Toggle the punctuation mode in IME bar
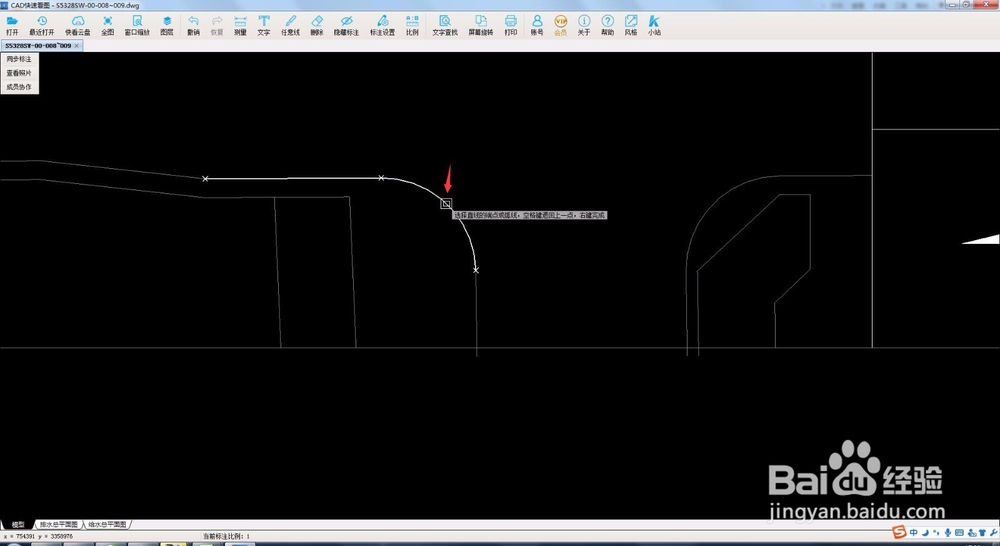This screenshot has width=1000, height=546. tap(936, 533)
